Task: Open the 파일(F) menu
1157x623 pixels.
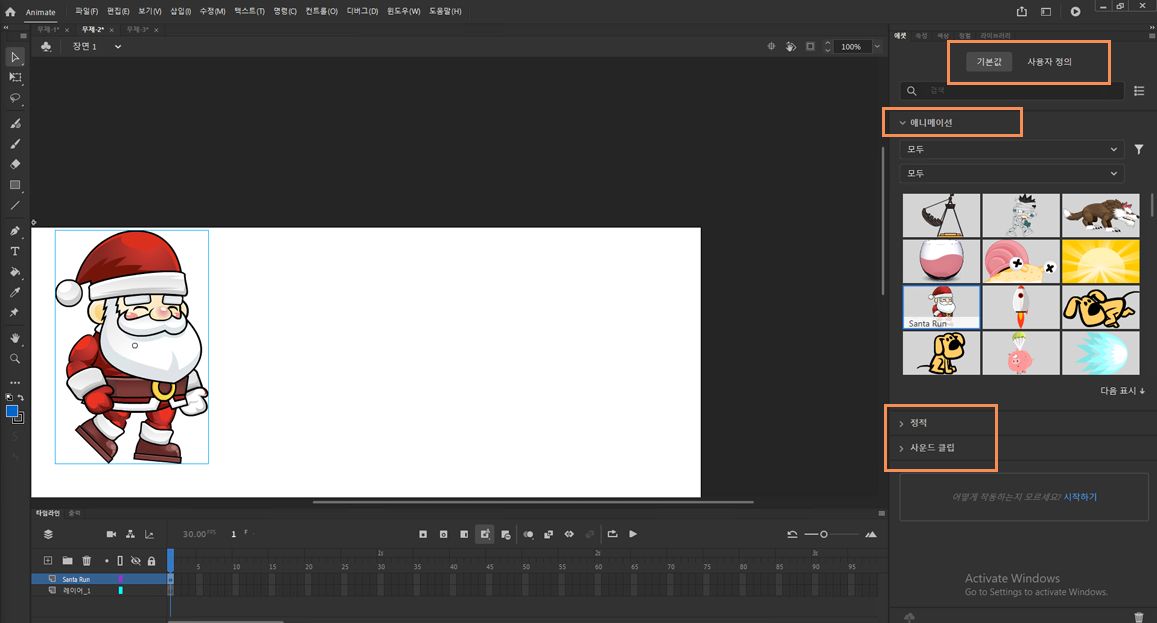Action: point(86,11)
